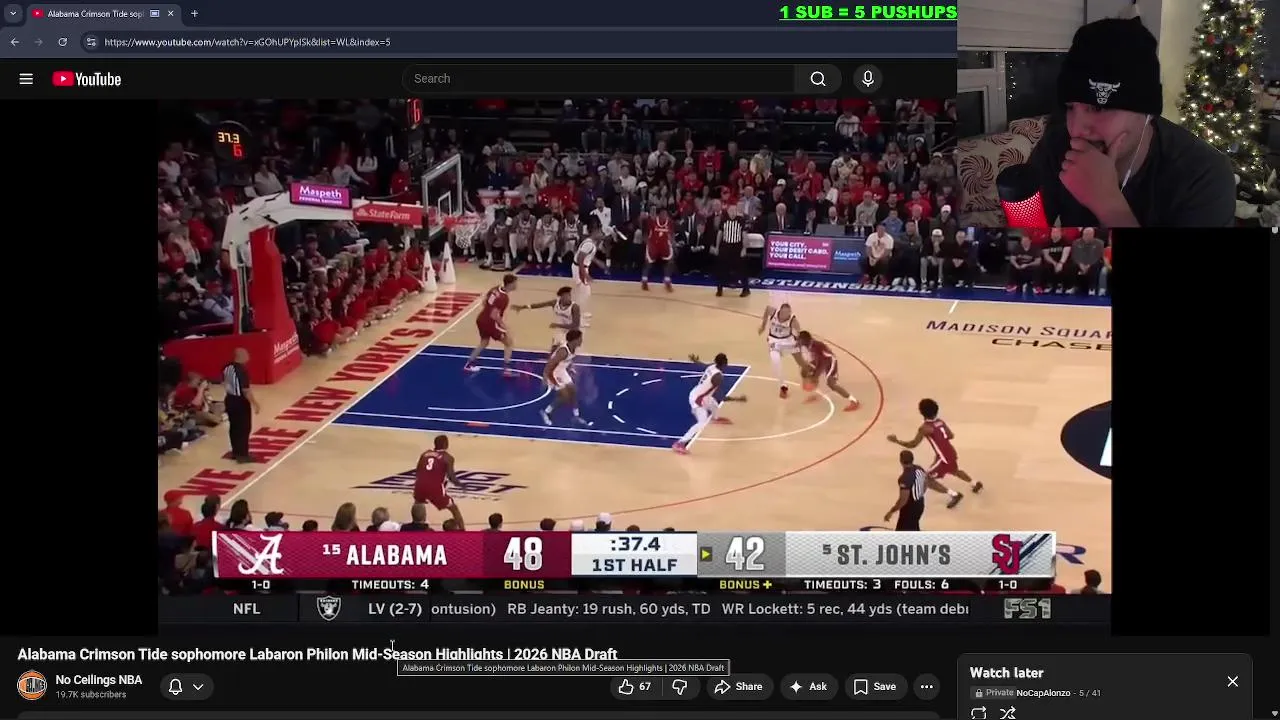Dislike the video with thumbs down
The width and height of the screenshot is (1280, 720).
679,686
